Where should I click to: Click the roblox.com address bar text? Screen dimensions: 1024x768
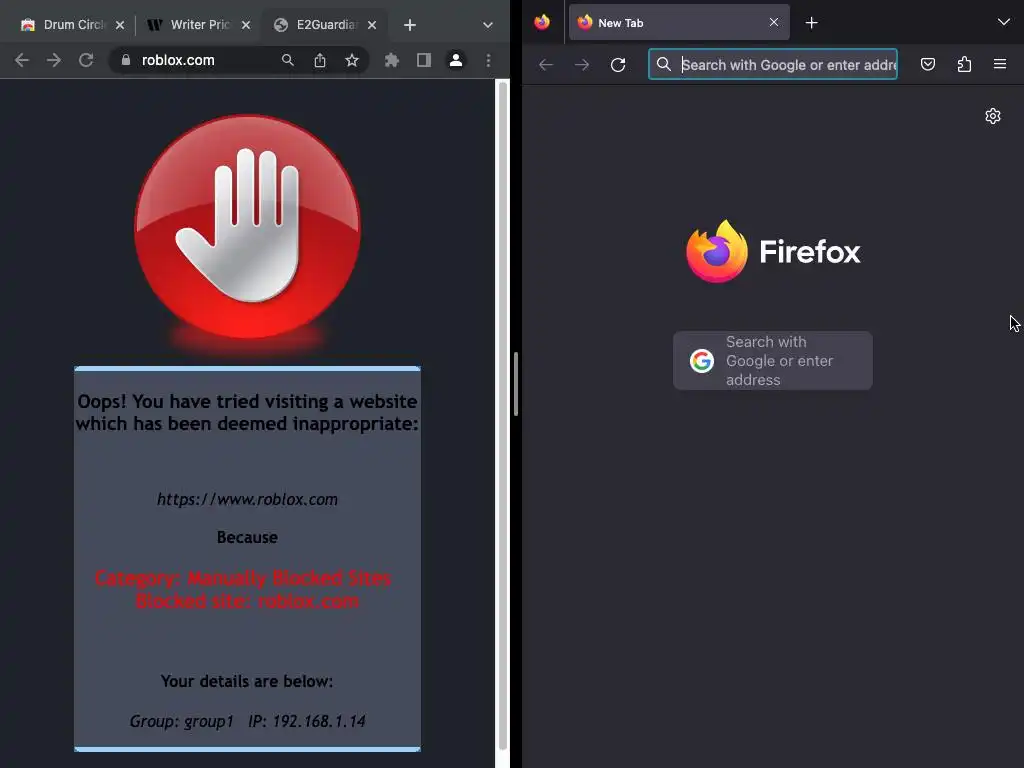pyautogui.click(x=178, y=60)
